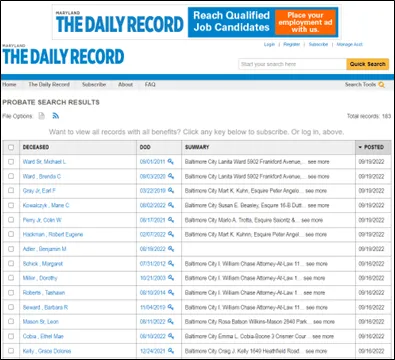Viewport: 395px width, 360px height.
Task: Click key icon in Perry Jr, Colin W row
Action: [171, 220]
